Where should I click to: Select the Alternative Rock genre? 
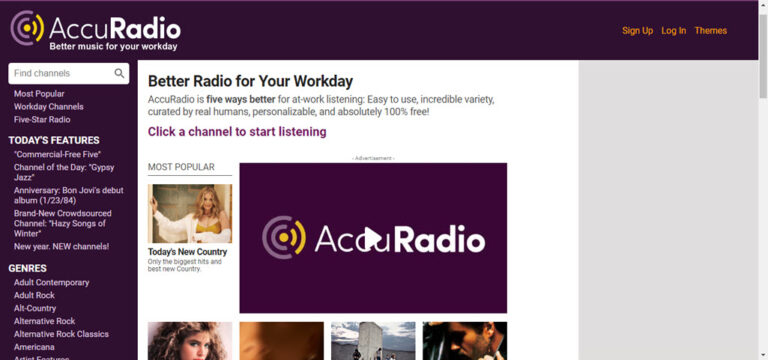[45, 321]
